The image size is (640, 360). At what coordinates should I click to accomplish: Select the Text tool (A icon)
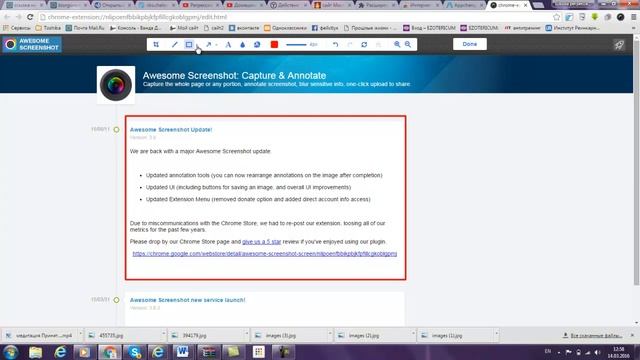coord(228,44)
